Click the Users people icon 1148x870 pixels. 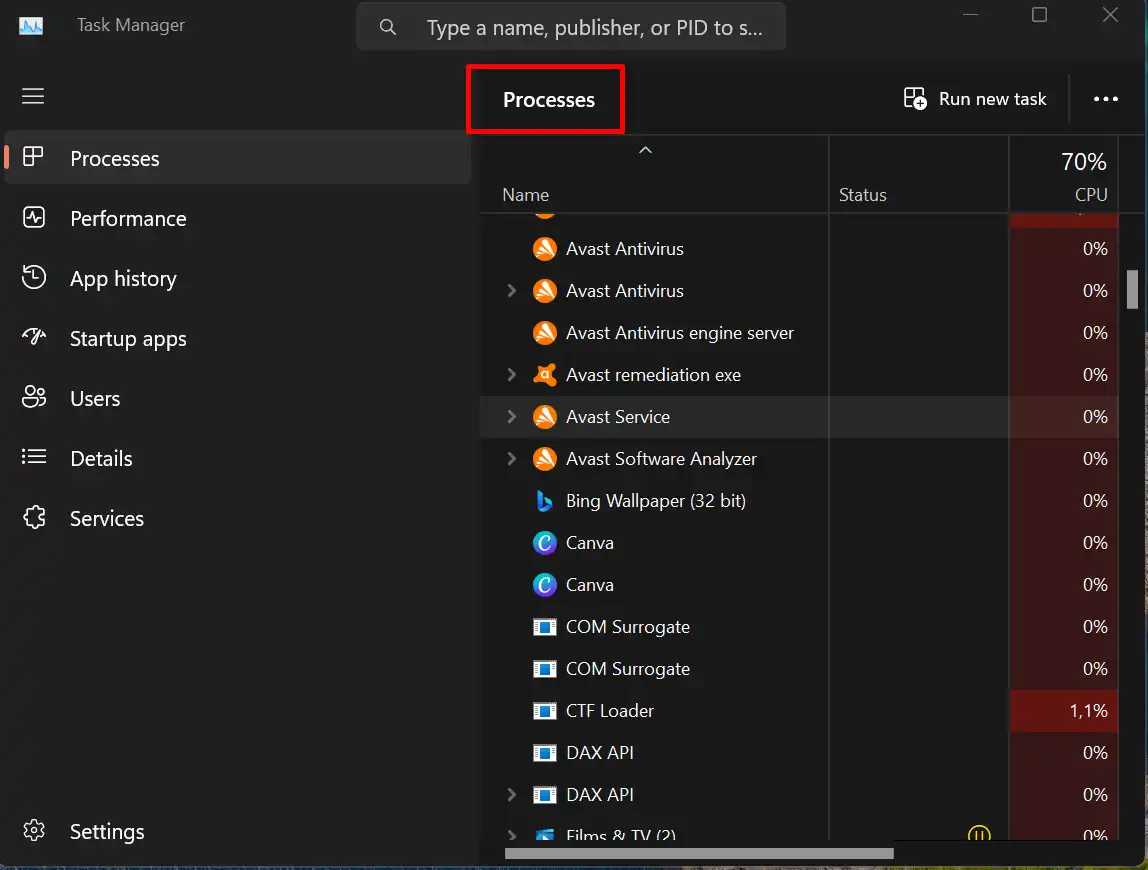click(34, 397)
